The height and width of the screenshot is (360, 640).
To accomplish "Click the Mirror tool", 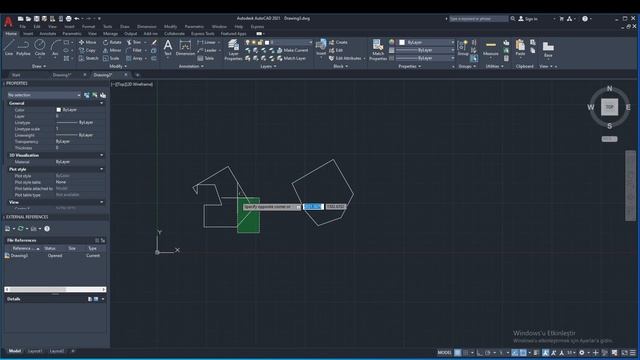I will point(112,50).
